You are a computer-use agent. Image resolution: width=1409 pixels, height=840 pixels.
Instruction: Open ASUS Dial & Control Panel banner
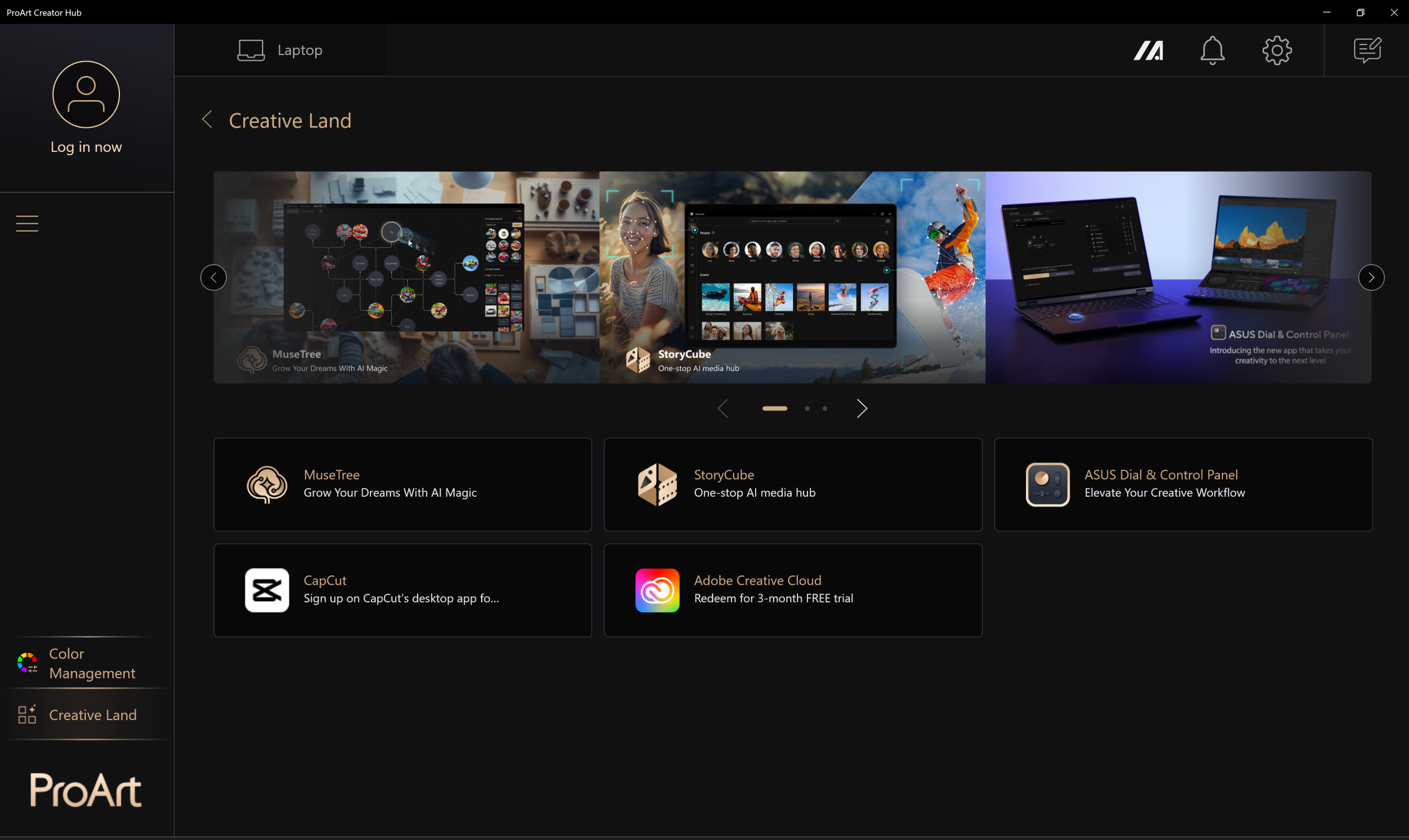coord(1178,277)
